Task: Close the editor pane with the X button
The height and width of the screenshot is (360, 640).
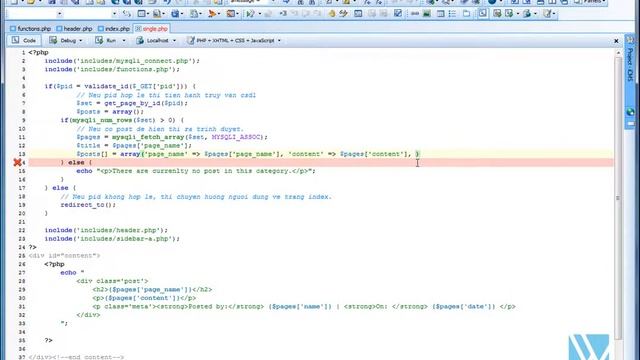Action: coord(616,41)
